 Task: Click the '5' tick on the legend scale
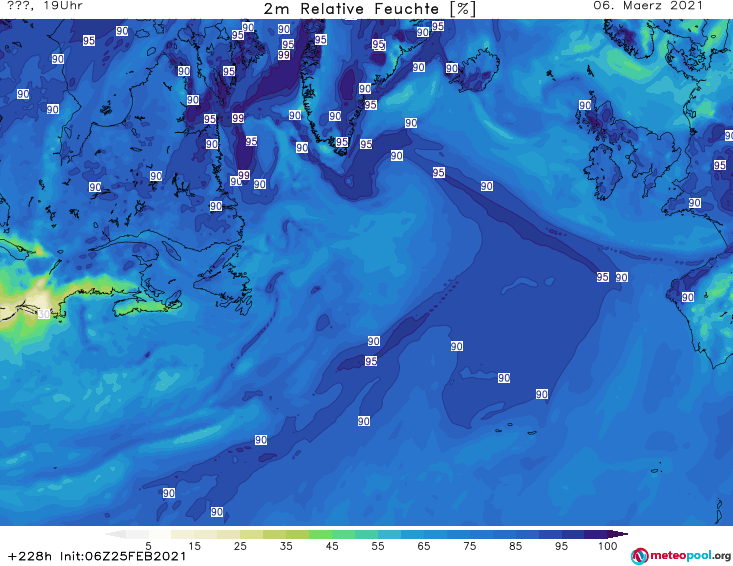click(x=148, y=546)
